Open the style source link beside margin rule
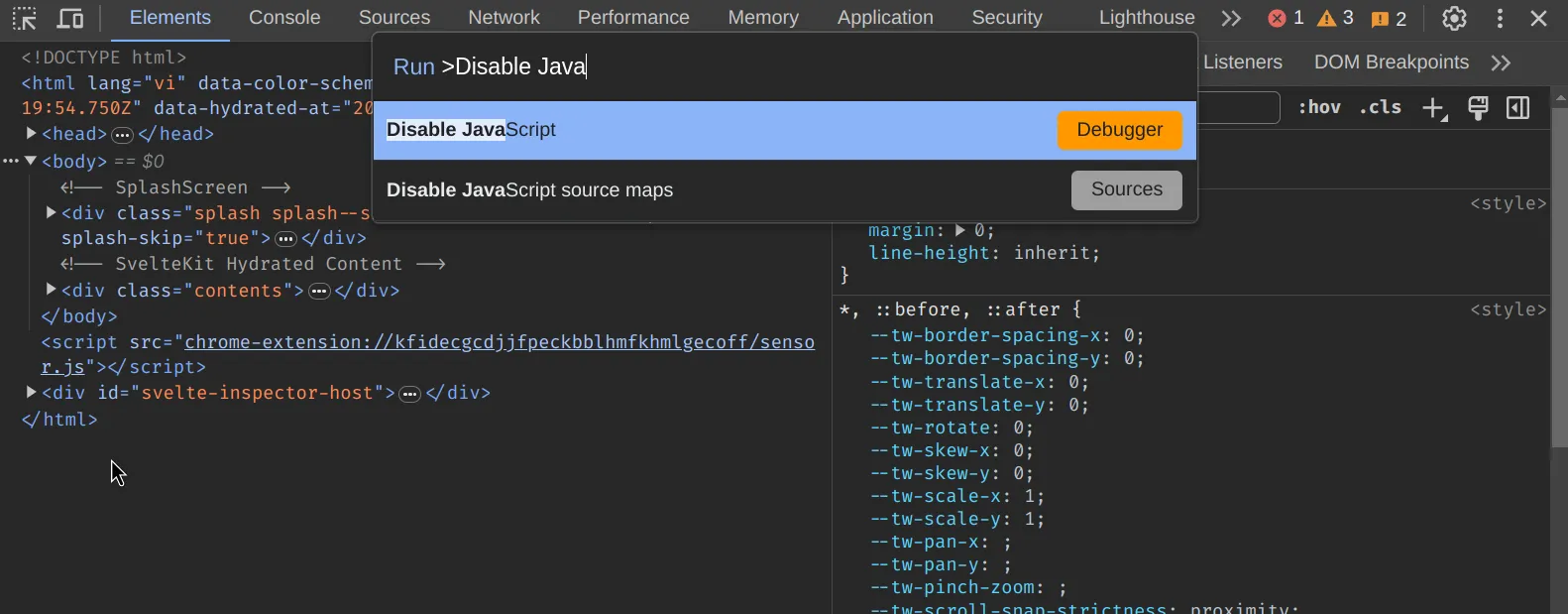The image size is (1568, 614). click(1508, 203)
